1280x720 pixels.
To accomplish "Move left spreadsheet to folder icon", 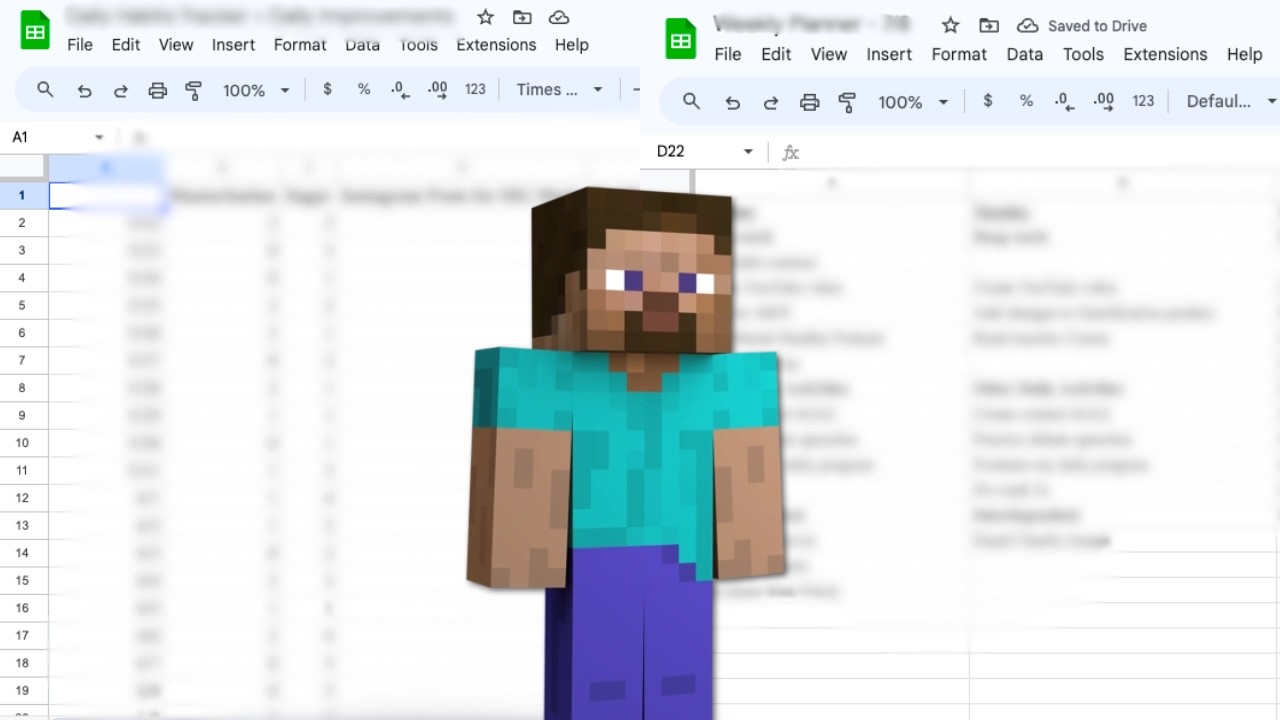I will (x=522, y=17).
